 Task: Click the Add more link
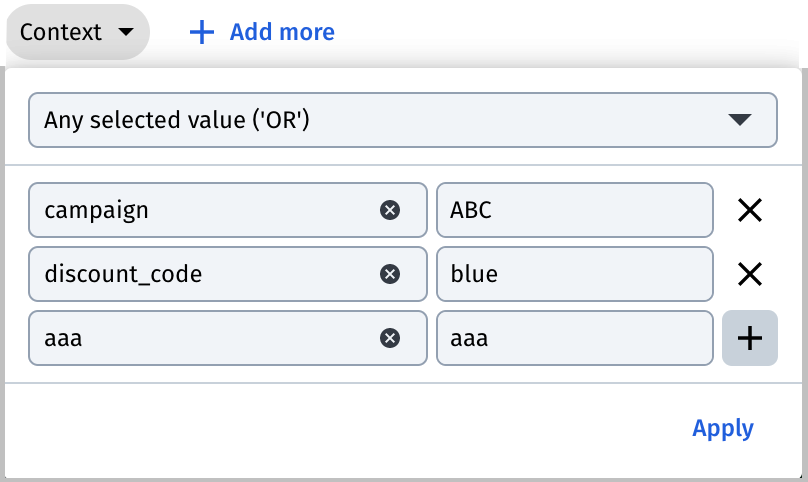282,32
